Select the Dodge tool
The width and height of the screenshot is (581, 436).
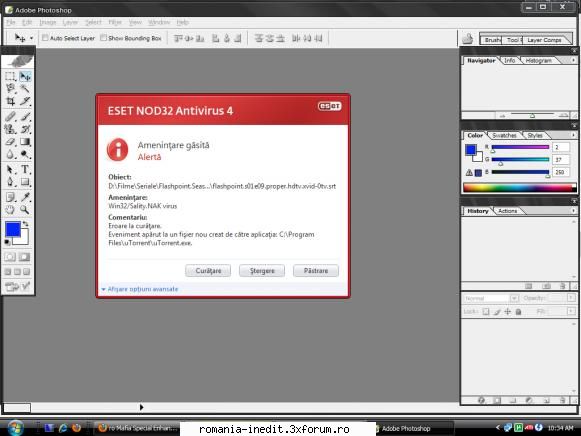pyautogui.click(x=25, y=154)
